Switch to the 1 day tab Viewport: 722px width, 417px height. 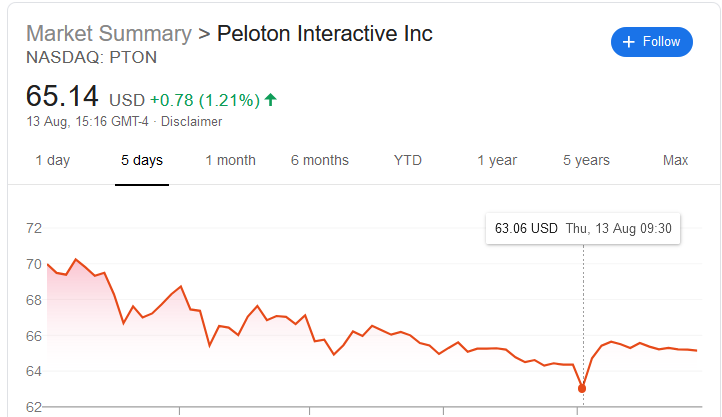(52, 160)
